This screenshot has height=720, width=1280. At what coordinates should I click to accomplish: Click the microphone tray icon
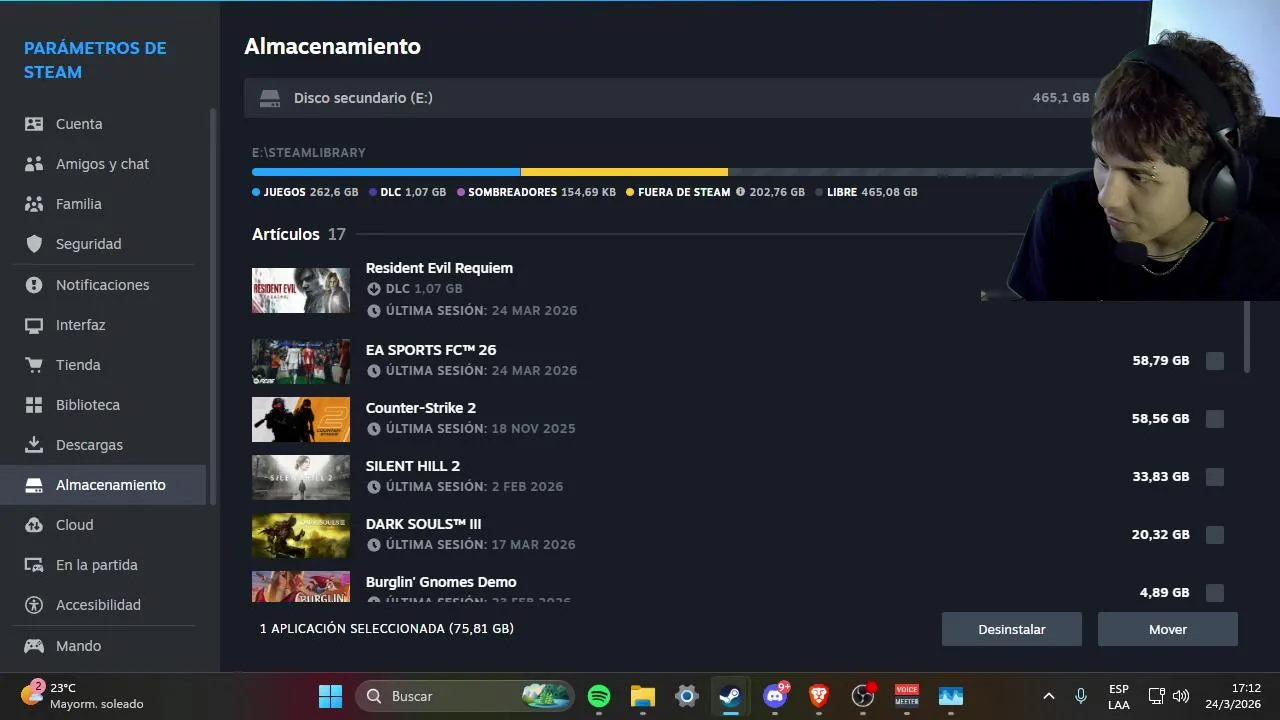tap(1081, 696)
